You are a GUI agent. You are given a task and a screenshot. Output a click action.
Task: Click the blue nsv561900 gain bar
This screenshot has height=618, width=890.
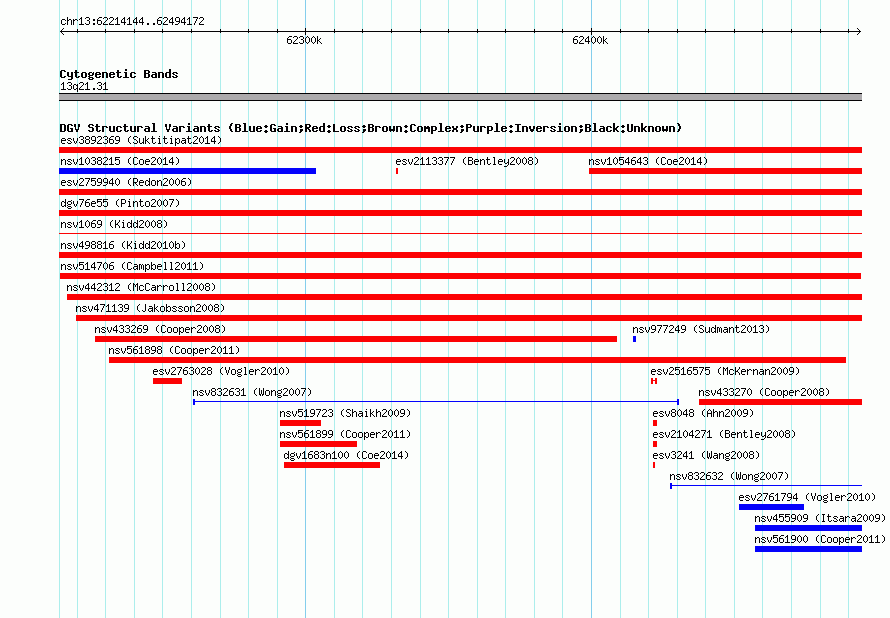[x=808, y=549]
